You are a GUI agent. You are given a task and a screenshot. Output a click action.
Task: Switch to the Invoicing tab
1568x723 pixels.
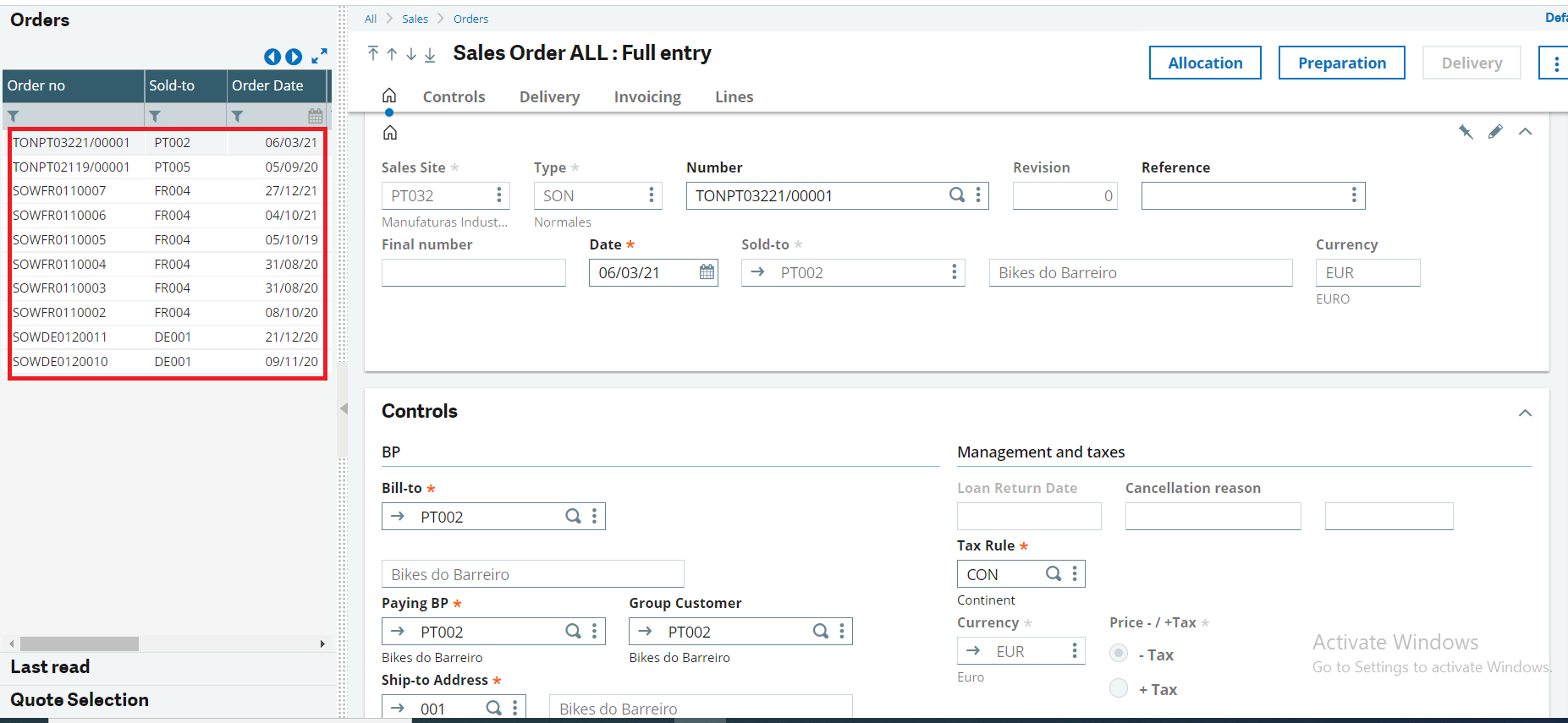coord(647,97)
